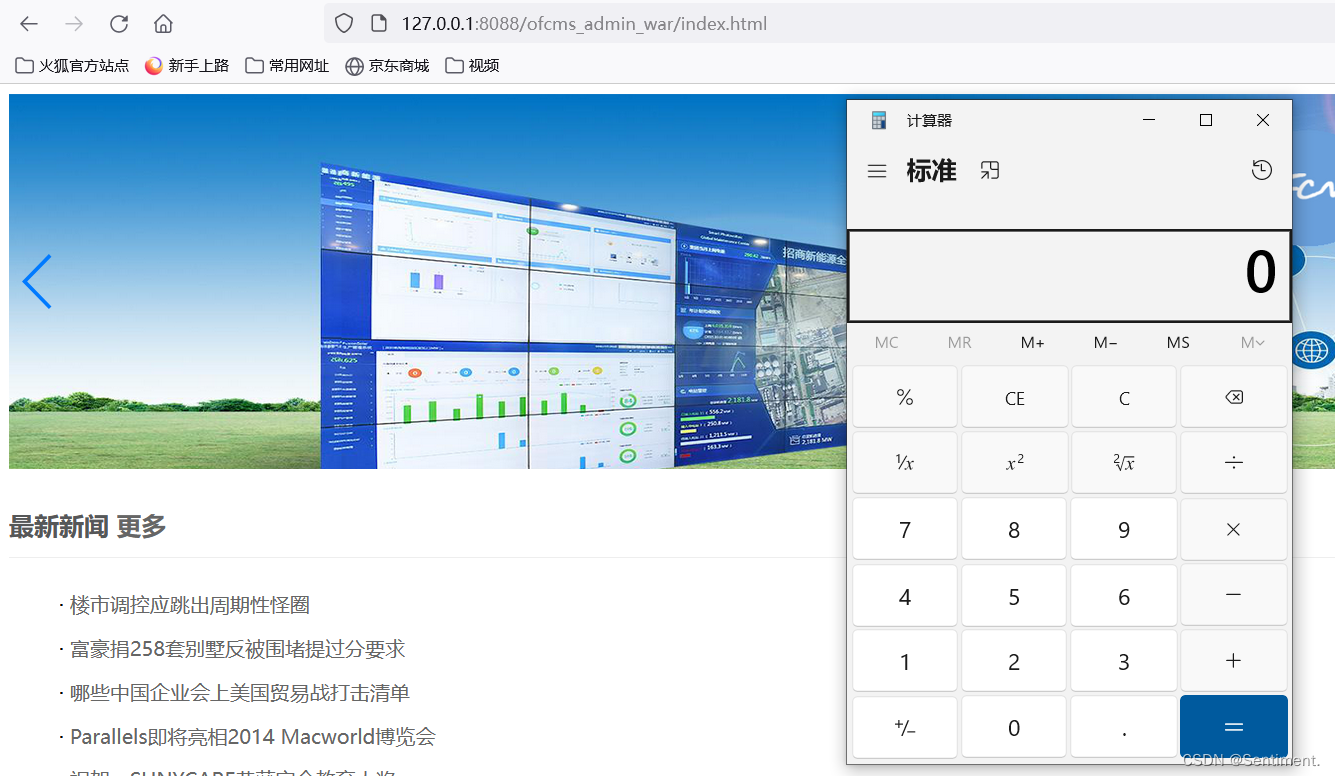Click MS to store a value in memory

(1177, 342)
